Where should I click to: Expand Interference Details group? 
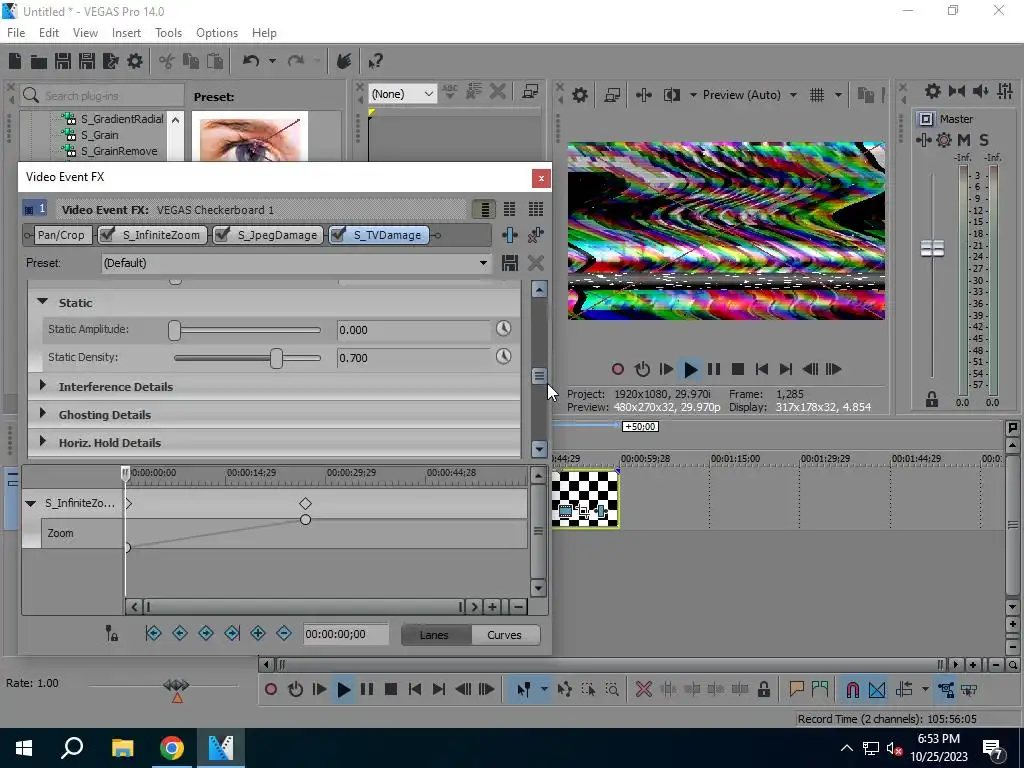[43, 385]
